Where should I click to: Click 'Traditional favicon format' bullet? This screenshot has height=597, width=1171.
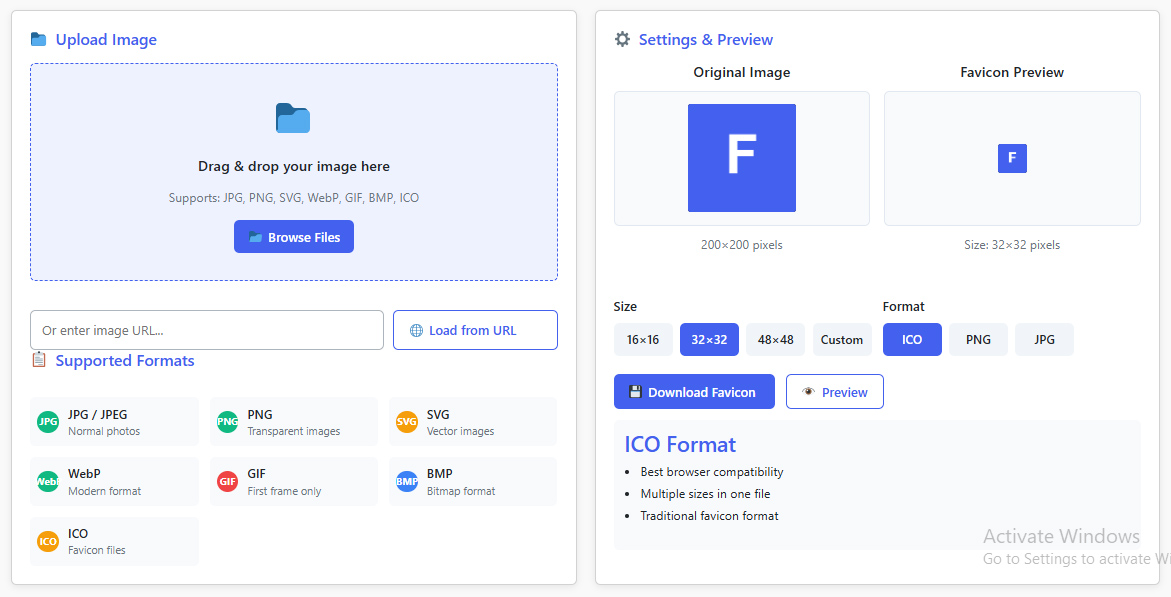709,516
